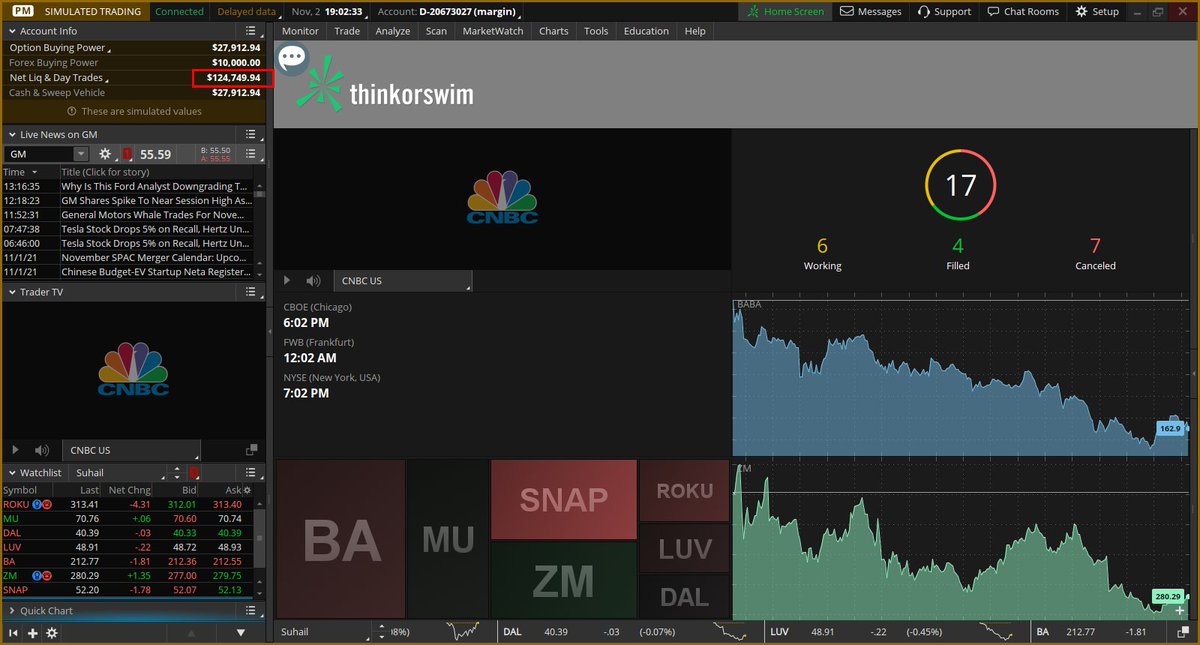The height and width of the screenshot is (645, 1200).
Task: Open Chat Rooms
Action: pyautogui.click(x=1022, y=11)
